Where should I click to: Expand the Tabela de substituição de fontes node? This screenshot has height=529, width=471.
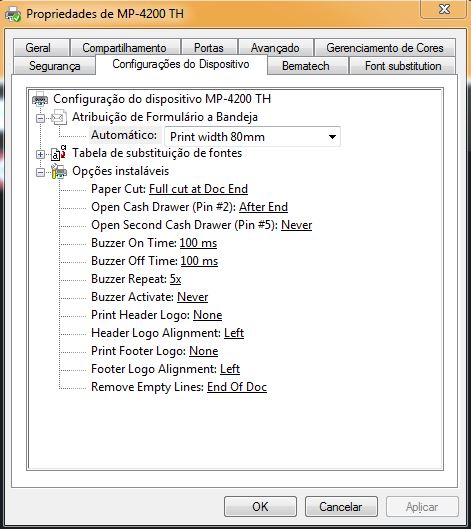[x=40, y=154]
